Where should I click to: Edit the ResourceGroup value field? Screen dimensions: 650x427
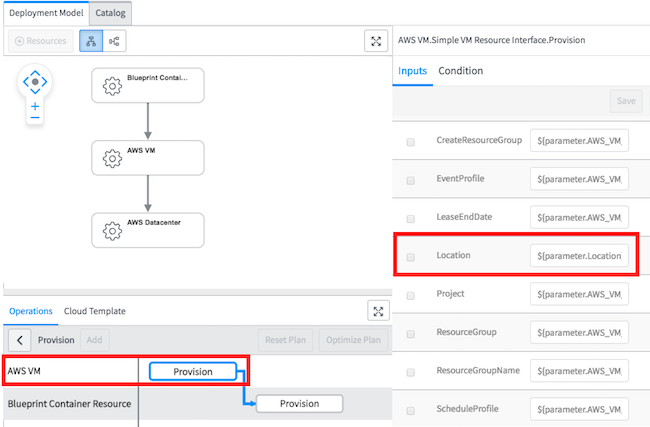coord(579,332)
